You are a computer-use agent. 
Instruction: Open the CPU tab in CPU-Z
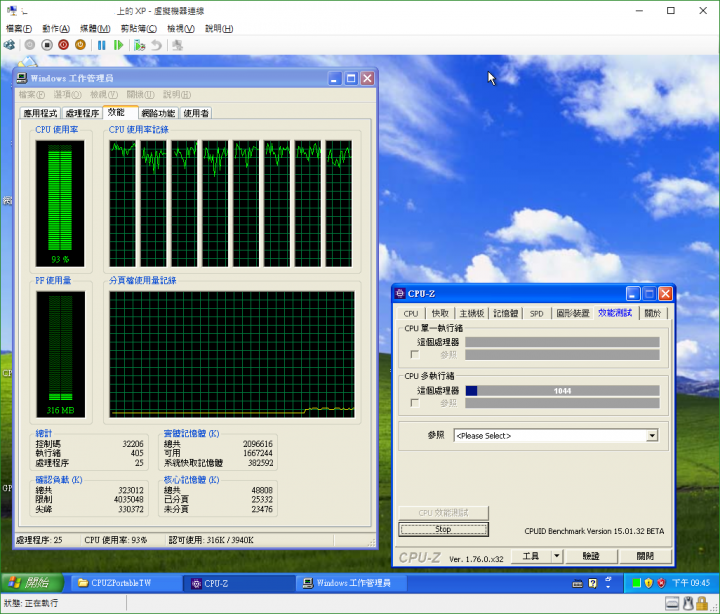pyautogui.click(x=411, y=314)
